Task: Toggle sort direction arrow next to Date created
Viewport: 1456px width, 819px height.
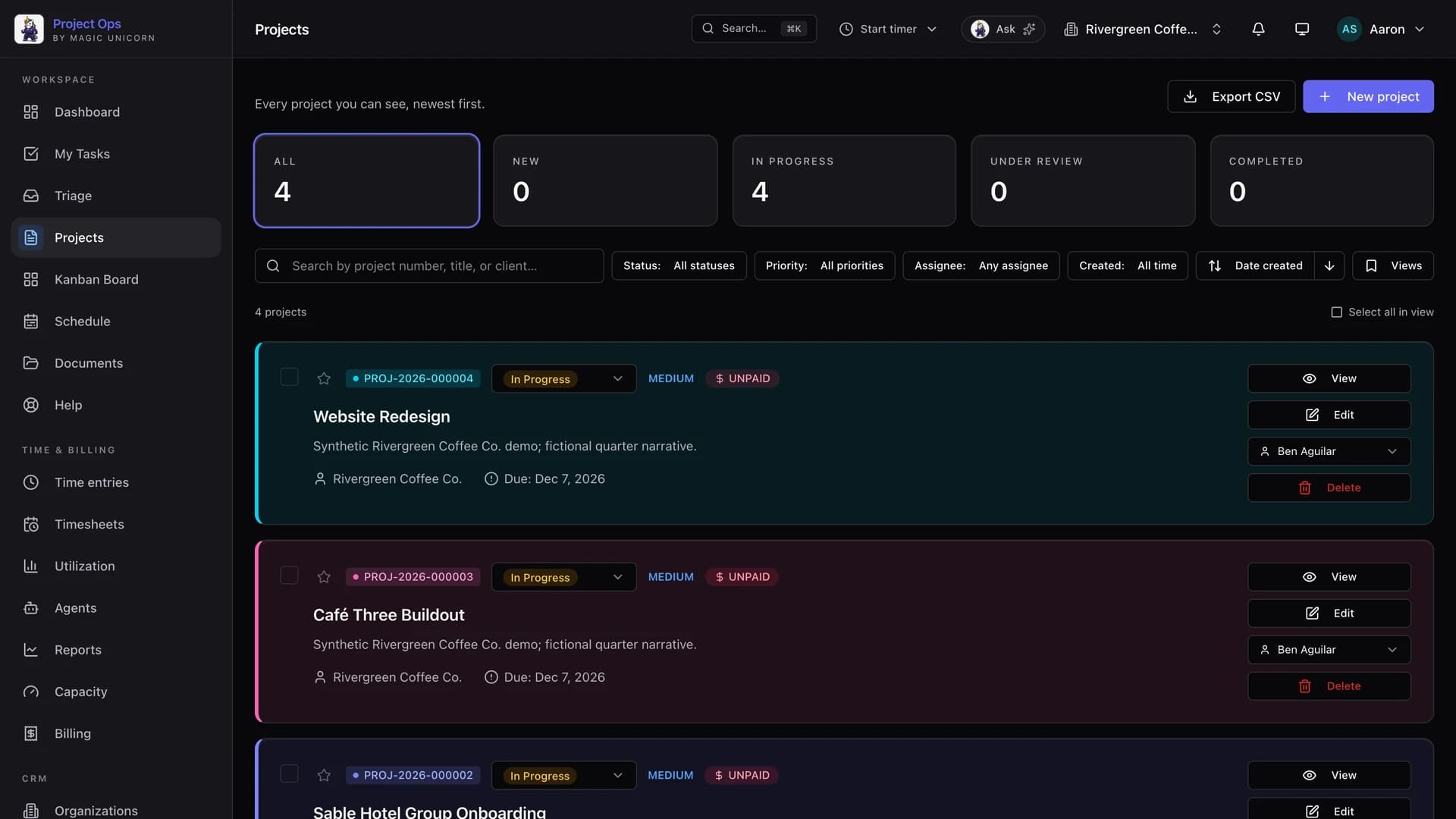Action: pyautogui.click(x=1329, y=265)
